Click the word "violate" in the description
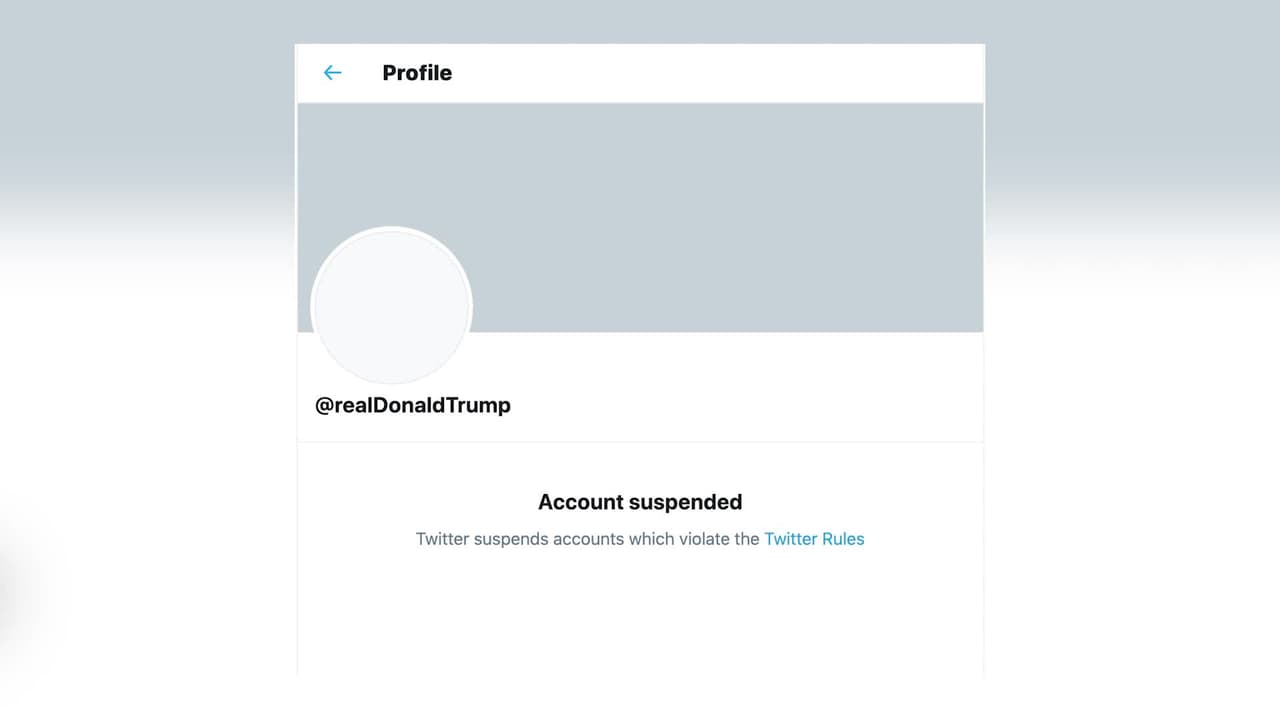 (x=701, y=539)
